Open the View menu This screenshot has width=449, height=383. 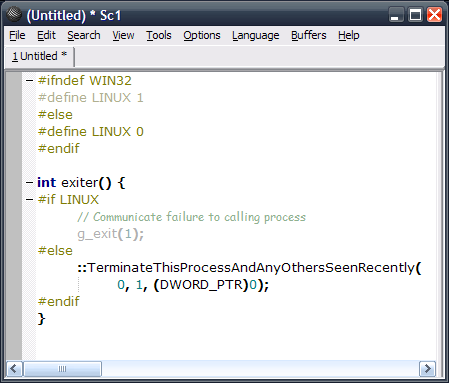tap(123, 35)
